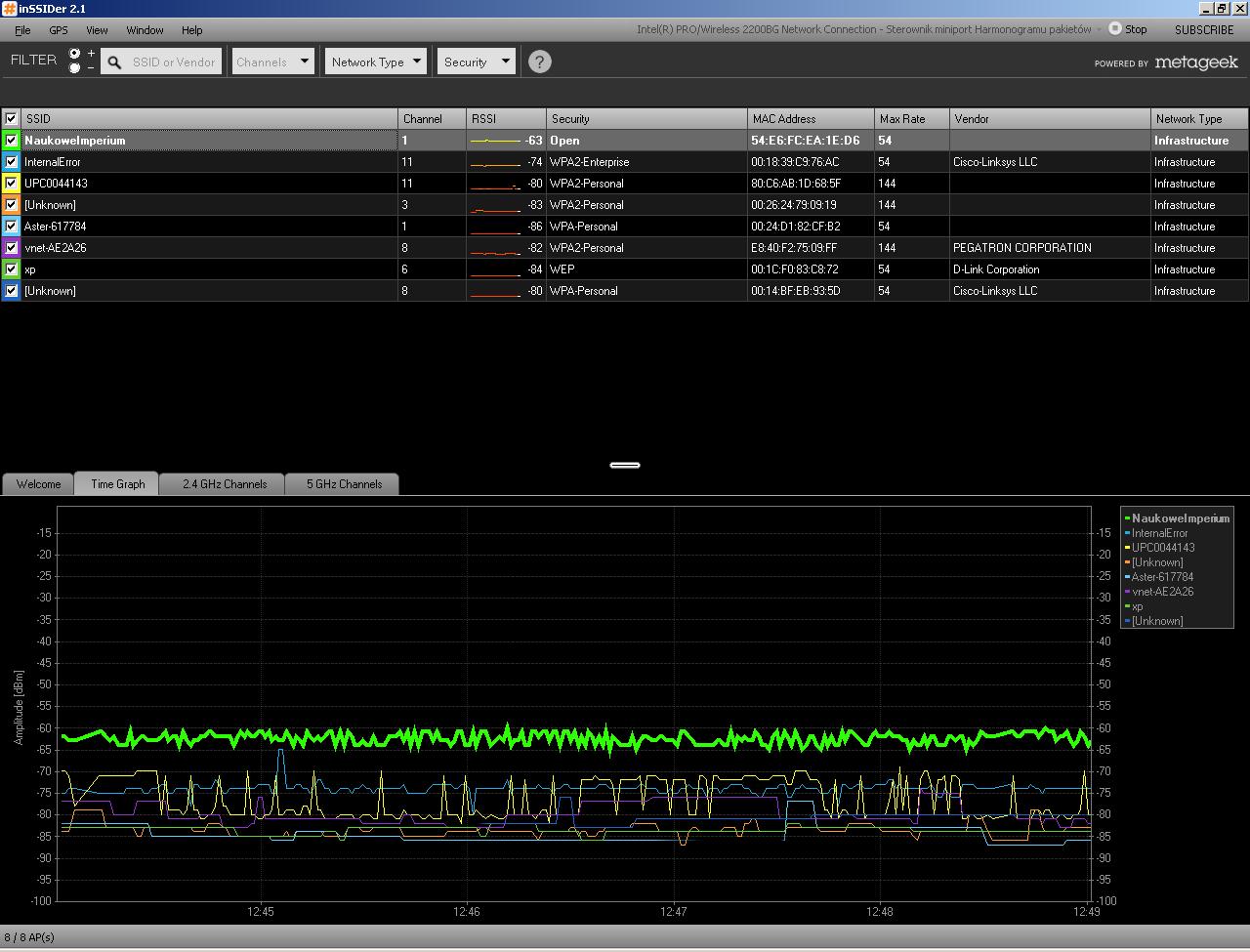Sort by the Network Type column header

point(1200,118)
